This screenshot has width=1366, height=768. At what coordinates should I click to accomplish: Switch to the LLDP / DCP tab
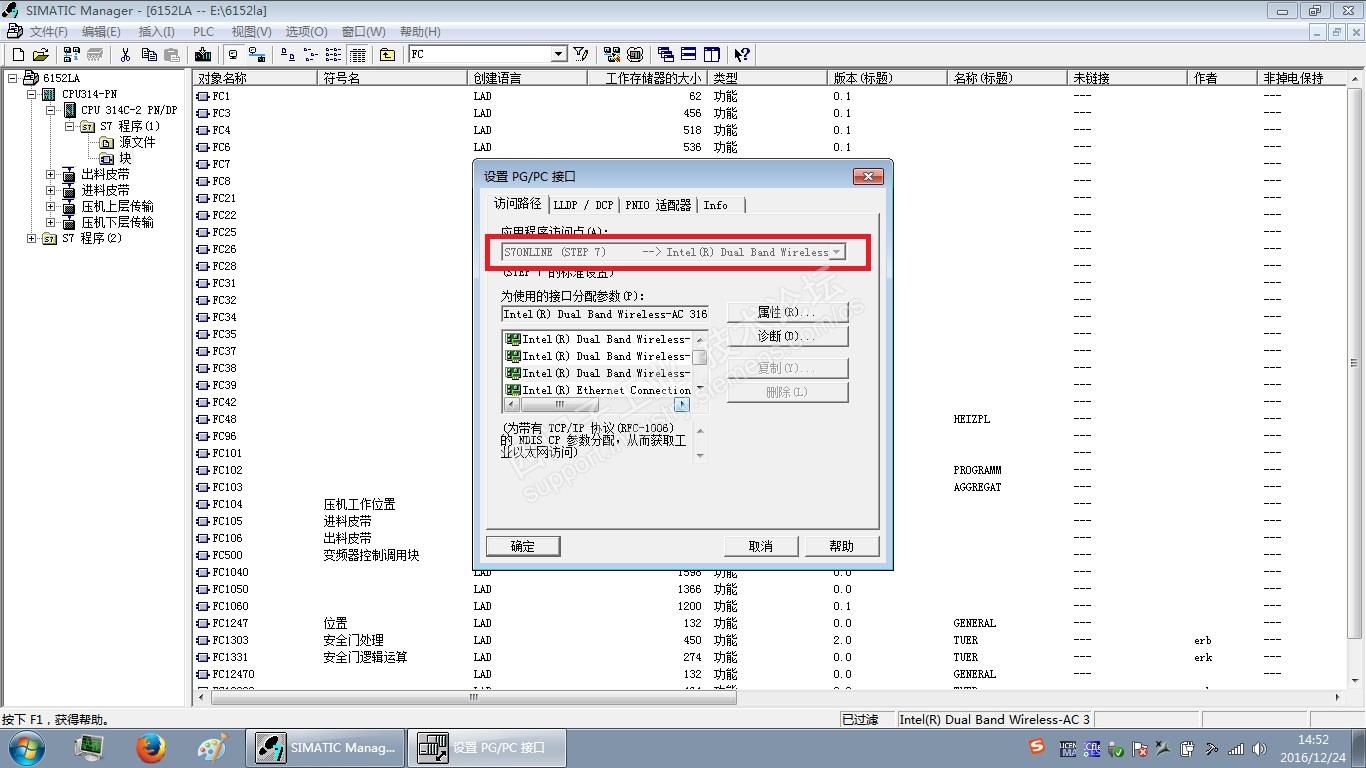coord(583,205)
